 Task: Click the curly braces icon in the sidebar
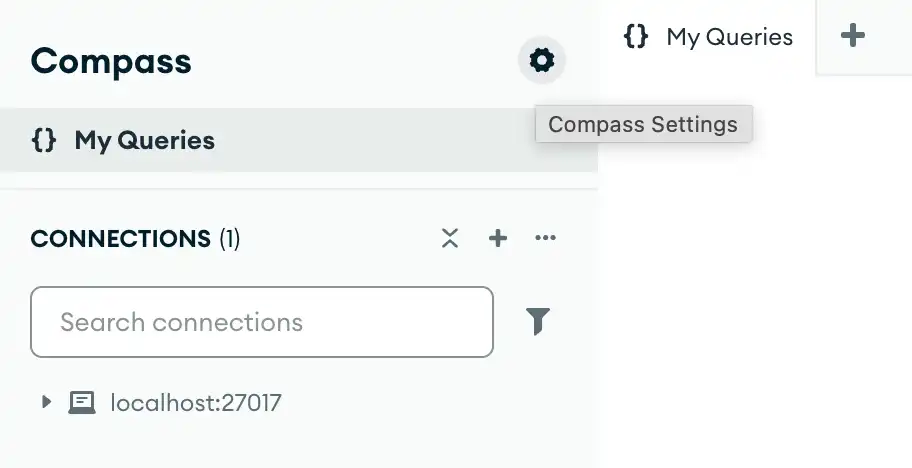[x=44, y=140]
